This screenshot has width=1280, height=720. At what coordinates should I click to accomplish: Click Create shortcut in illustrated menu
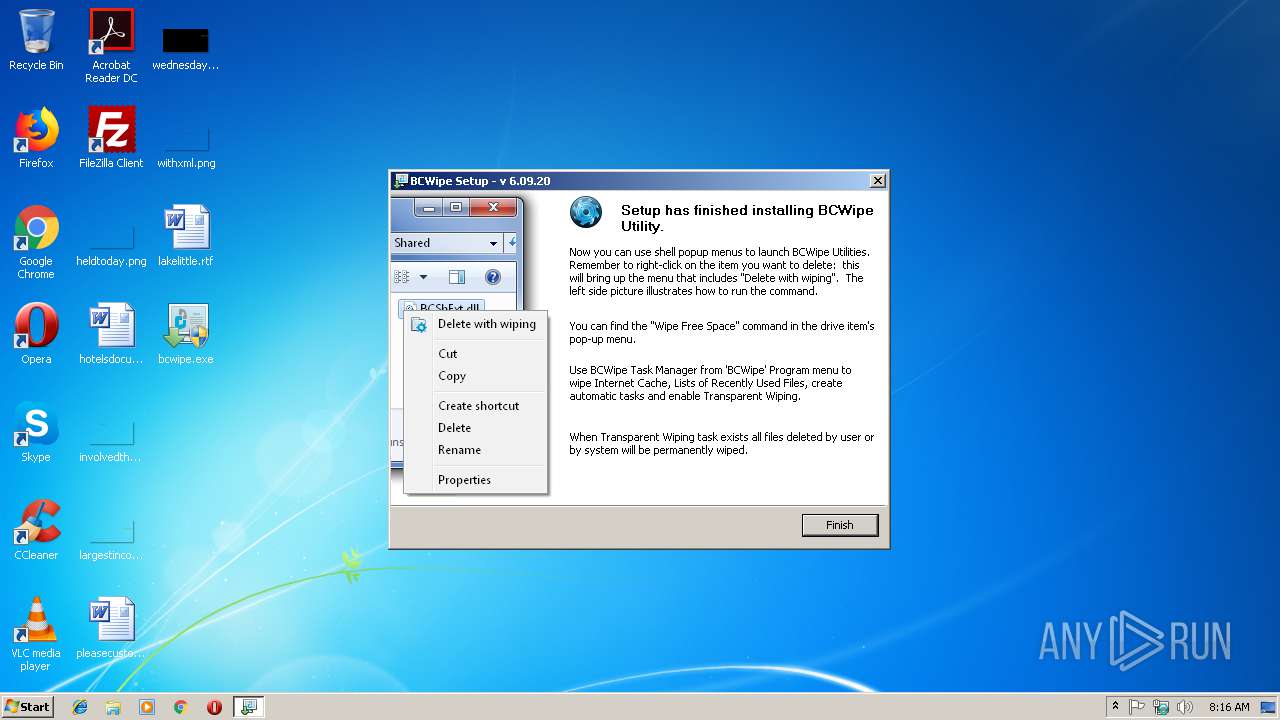pyautogui.click(x=478, y=406)
